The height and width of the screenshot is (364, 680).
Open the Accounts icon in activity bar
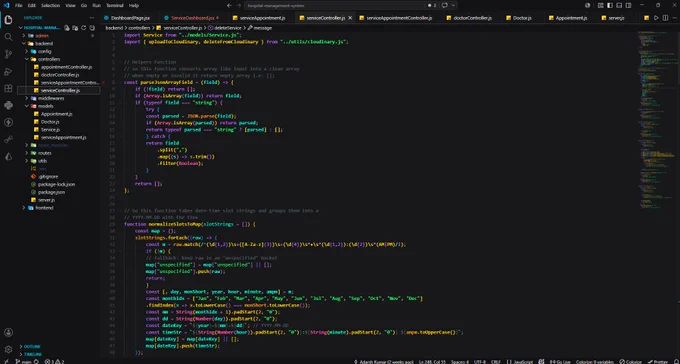click(x=8, y=332)
